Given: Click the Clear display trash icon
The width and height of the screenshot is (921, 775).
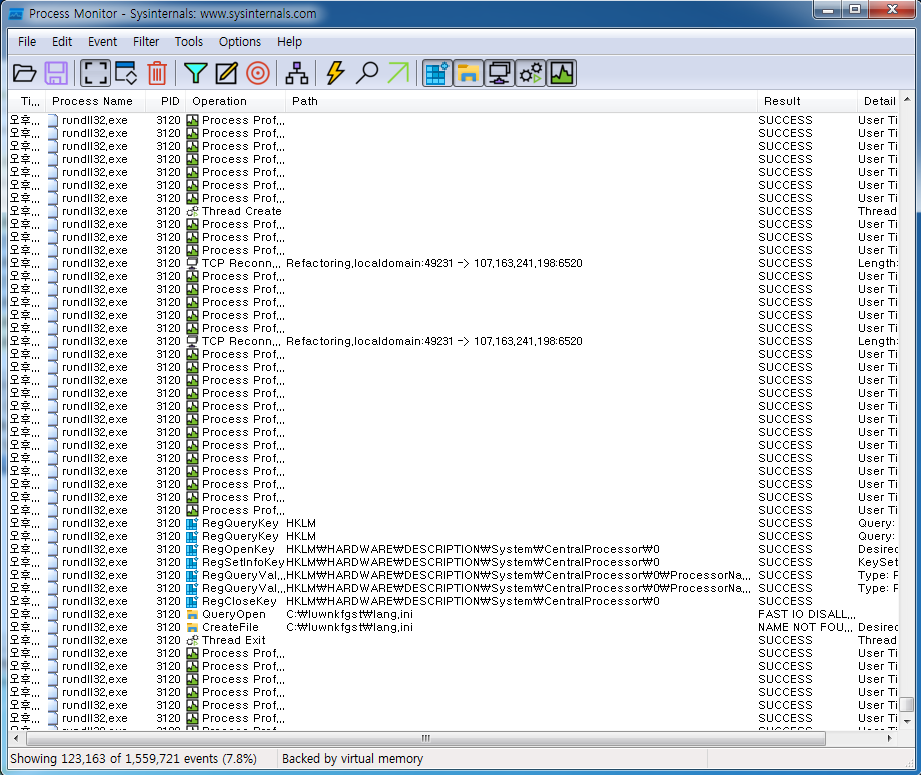Looking at the screenshot, I should 157,73.
